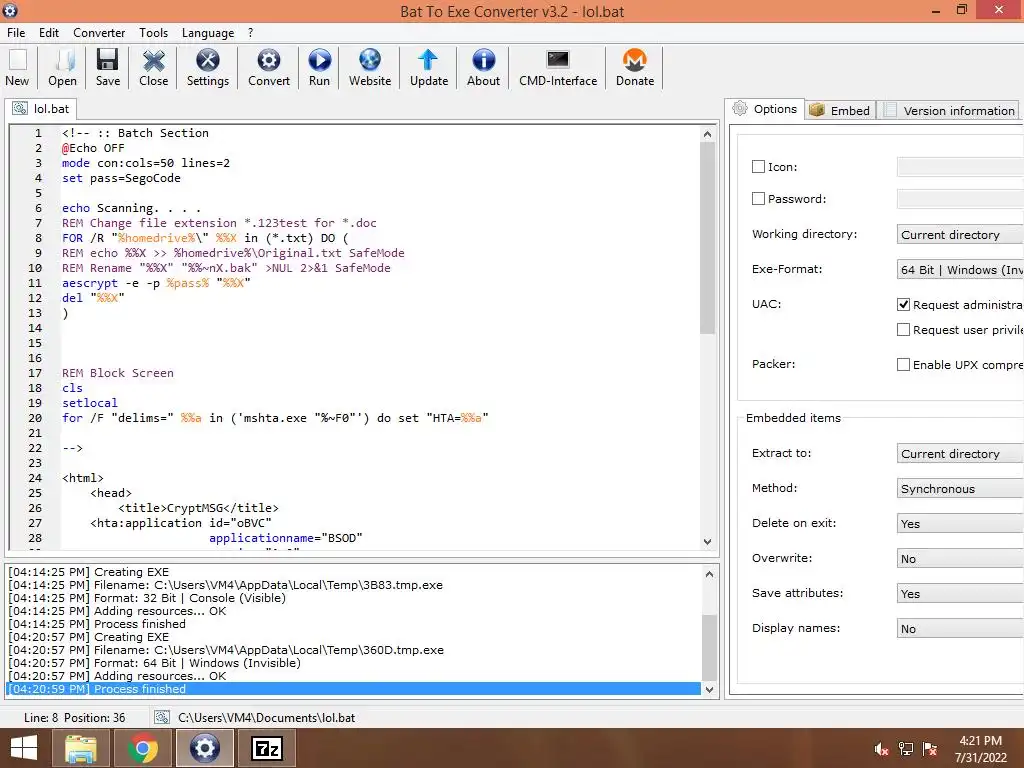Enable the Password checkbox
Viewport: 1024px width, 768px height.
[x=758, y=199]
